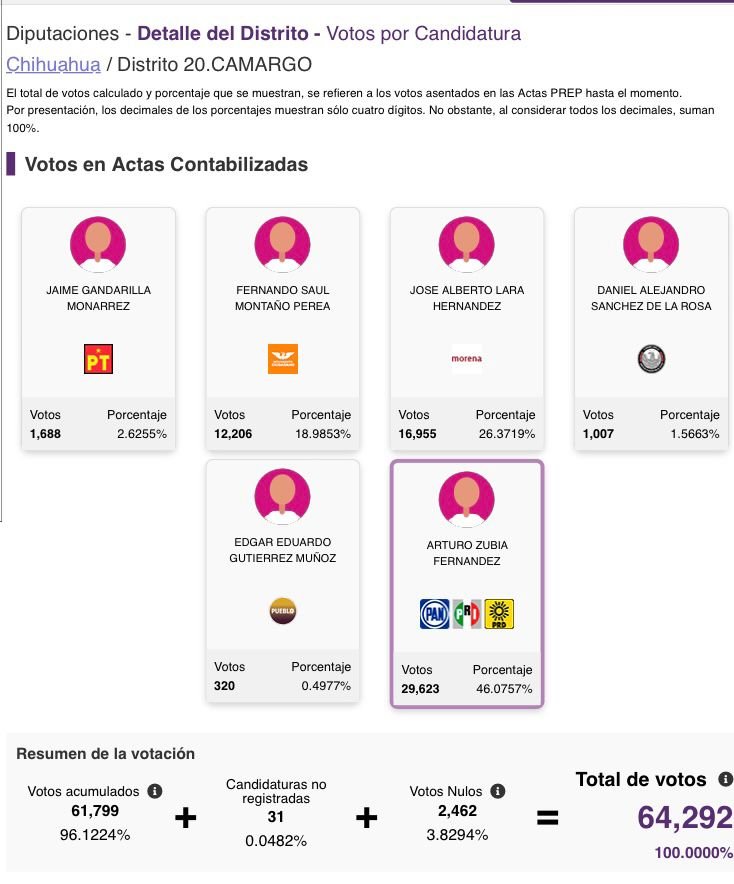Viewport: 734px width, 884px height.
Task: Select Jose Alberto Lara Hernandez avatar
Action: pyautogui.click(x=467, y=243)
